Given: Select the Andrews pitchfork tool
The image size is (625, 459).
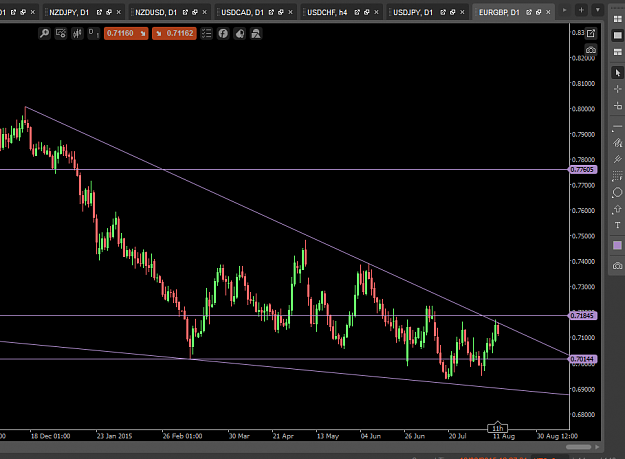Looking at the screenshot, I should coord(617,159).
